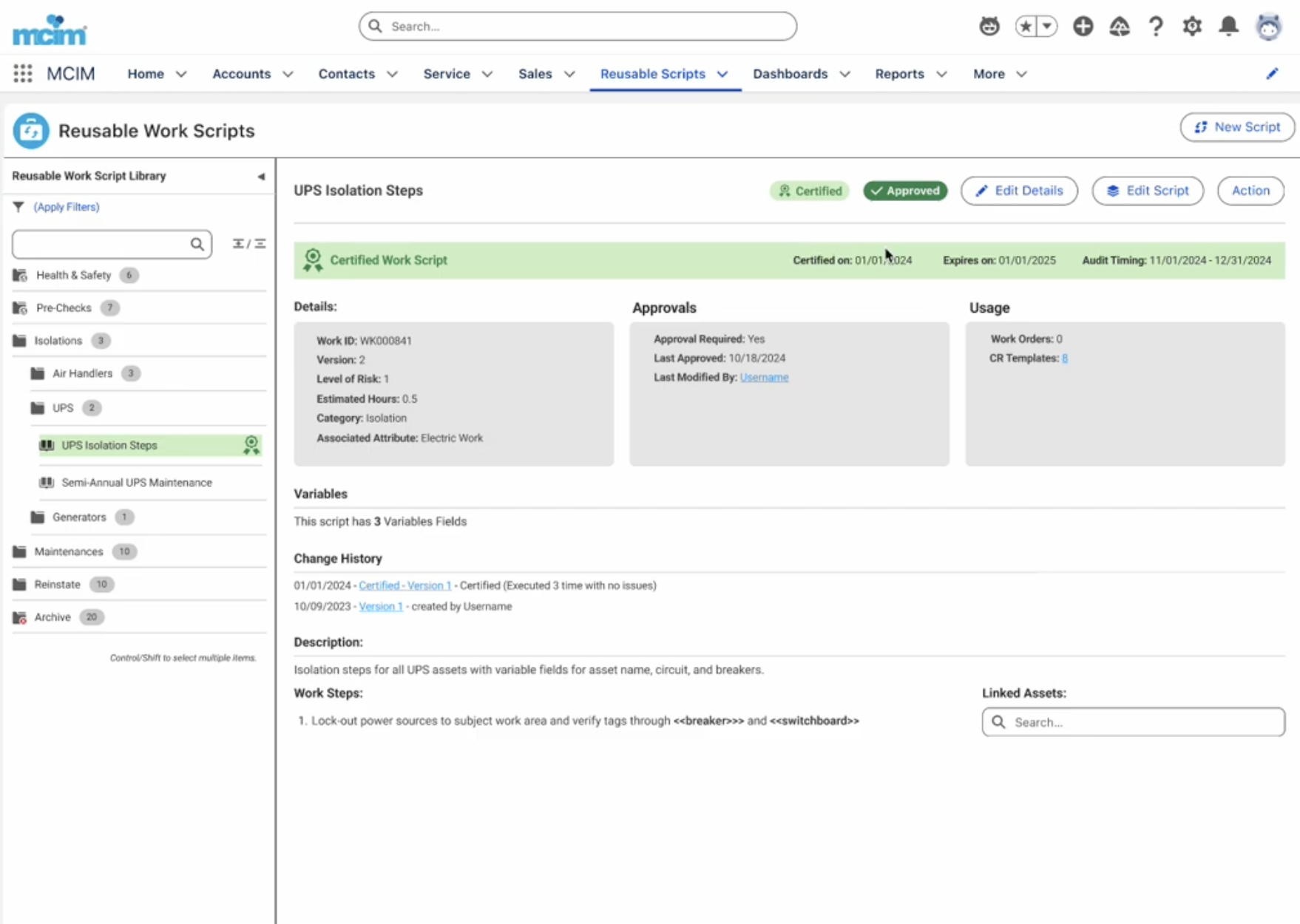Open the Contacts tab dropdown chevron
The image size is (1300, 924).
tap(393, 74)
